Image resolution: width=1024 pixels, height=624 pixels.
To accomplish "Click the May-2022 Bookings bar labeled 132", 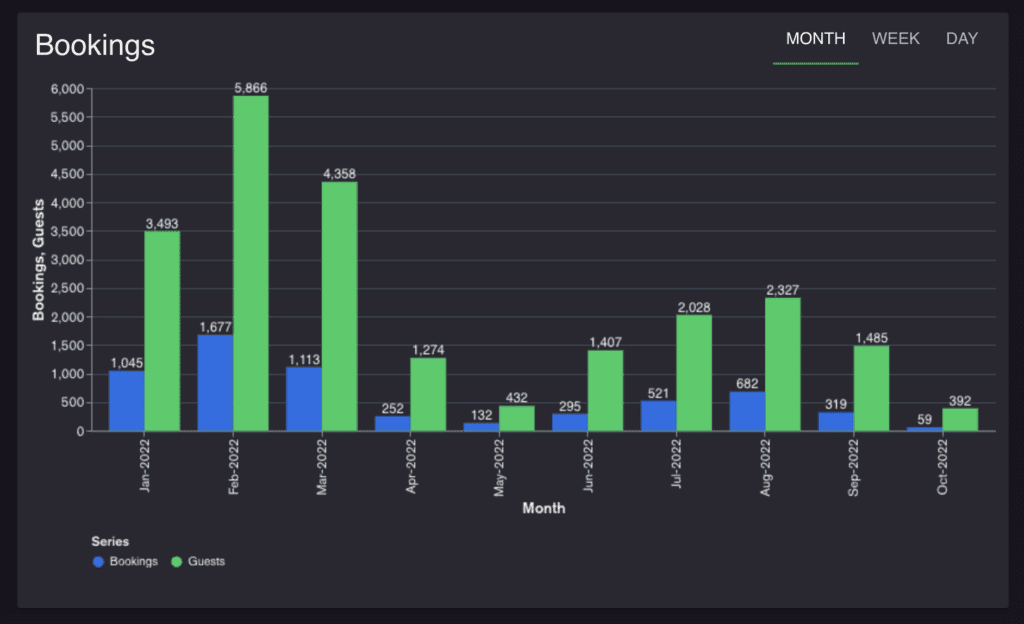I will 481,427.
